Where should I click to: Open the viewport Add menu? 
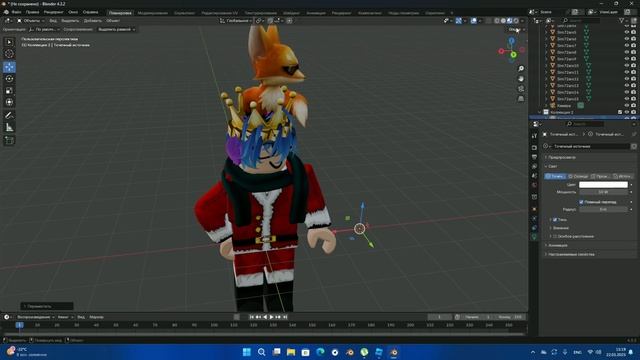click(x=93, y=21)
